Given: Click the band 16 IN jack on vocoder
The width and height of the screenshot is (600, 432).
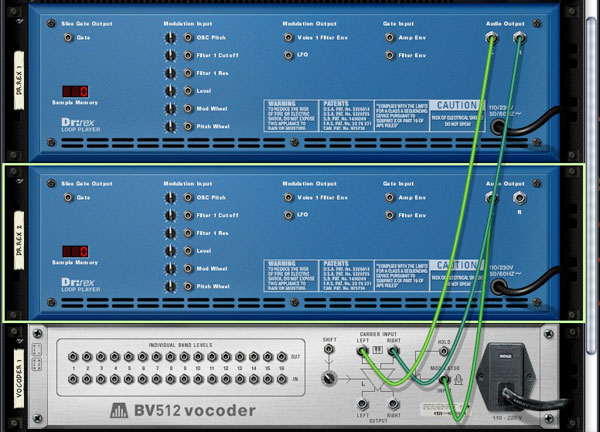Looking at the screenshot, I should tap(282, 379).
